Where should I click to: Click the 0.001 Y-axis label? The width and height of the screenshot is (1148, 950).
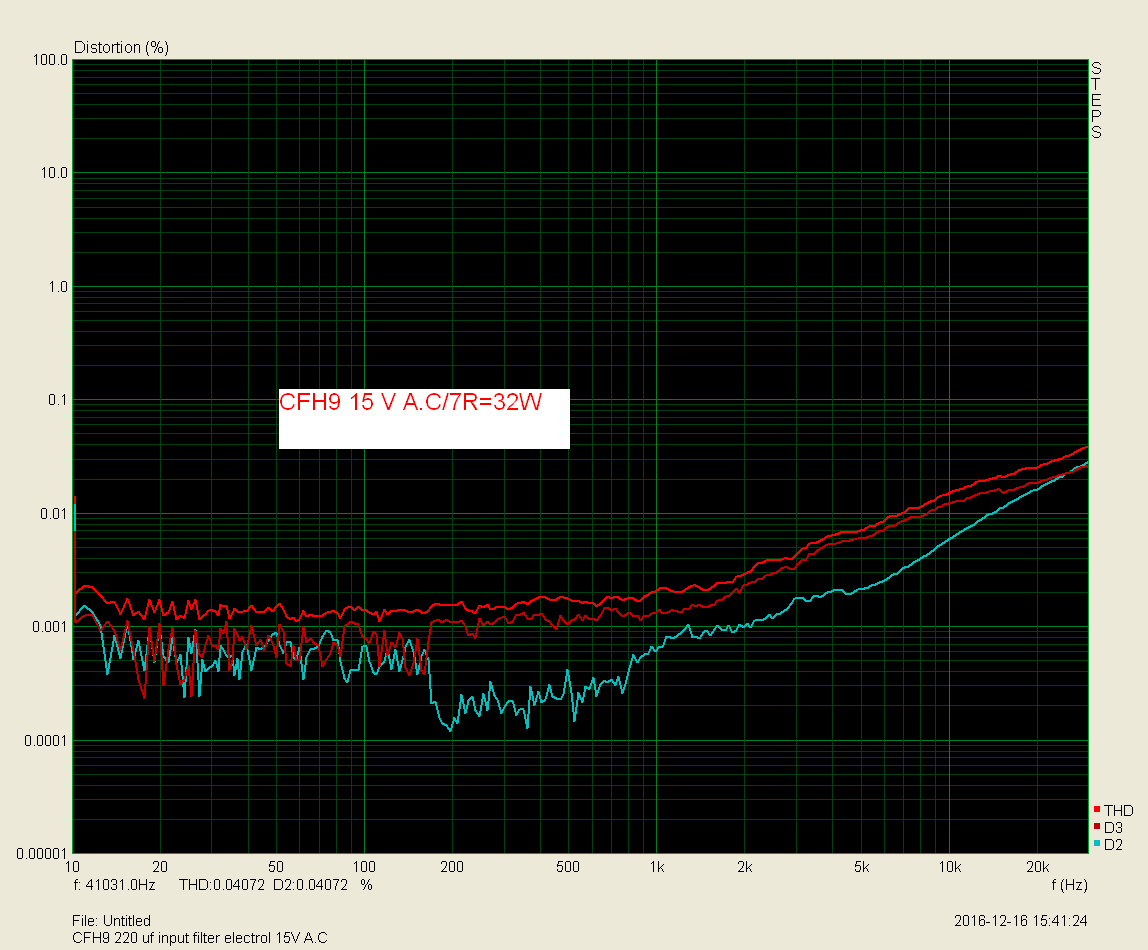[50, 627]
